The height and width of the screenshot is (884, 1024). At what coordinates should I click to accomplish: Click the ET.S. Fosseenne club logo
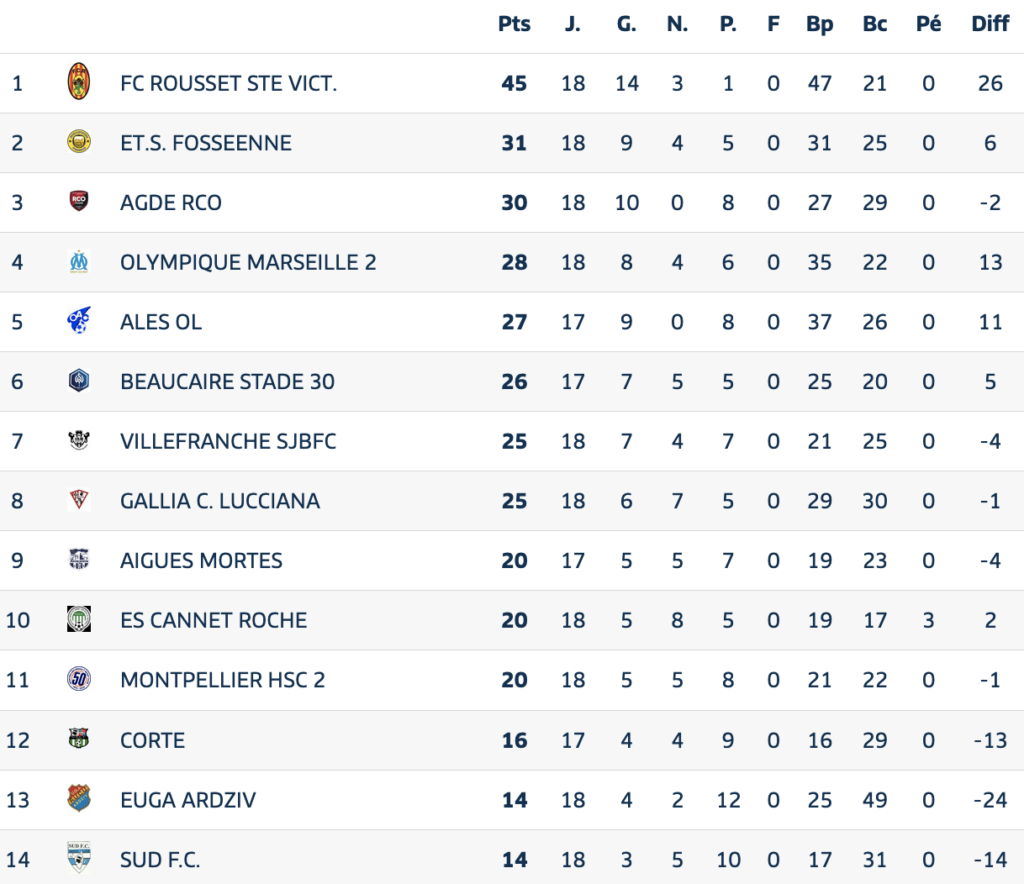click(x=79, y=142)
